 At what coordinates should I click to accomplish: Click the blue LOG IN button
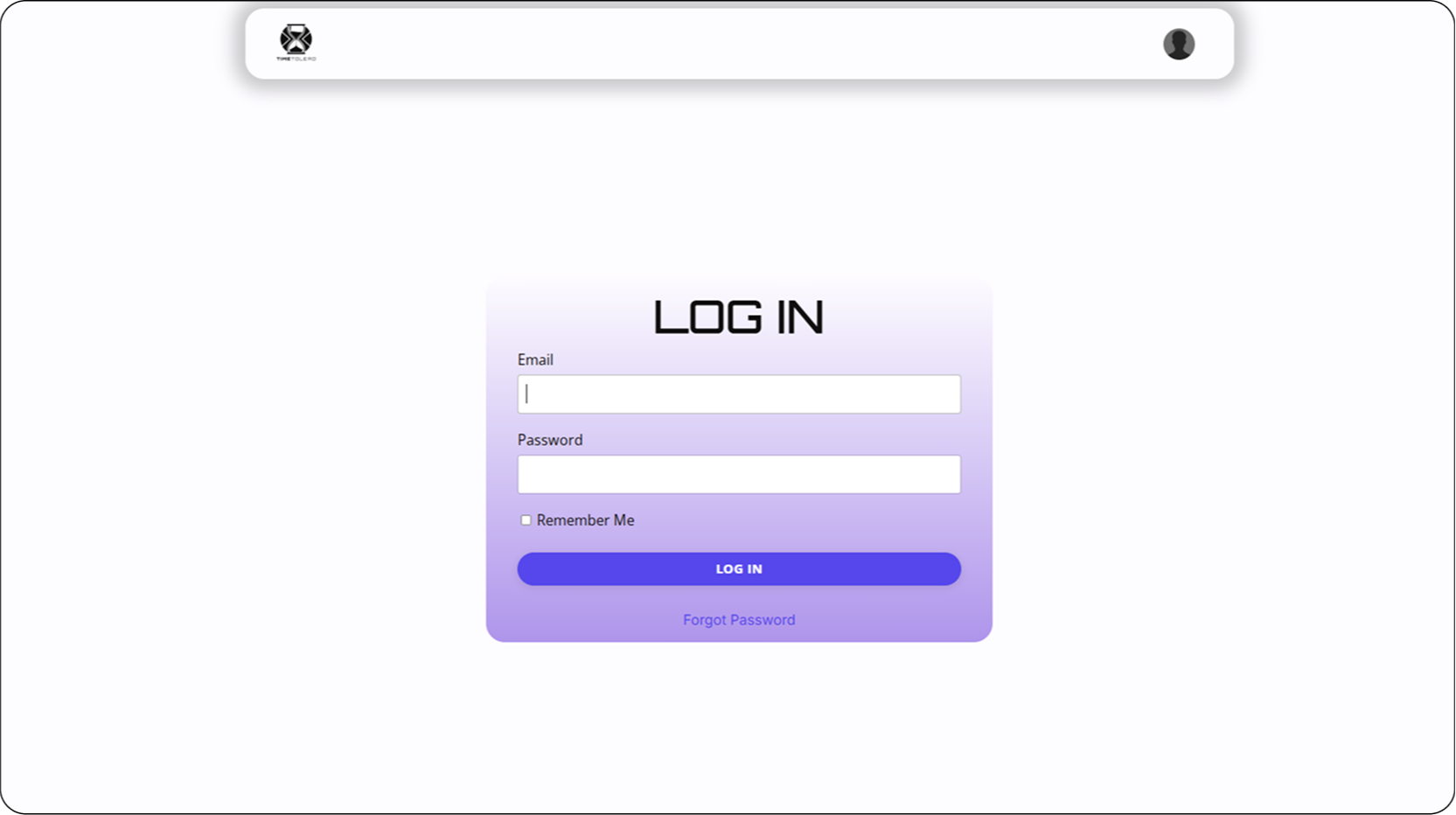pos(739,569)
